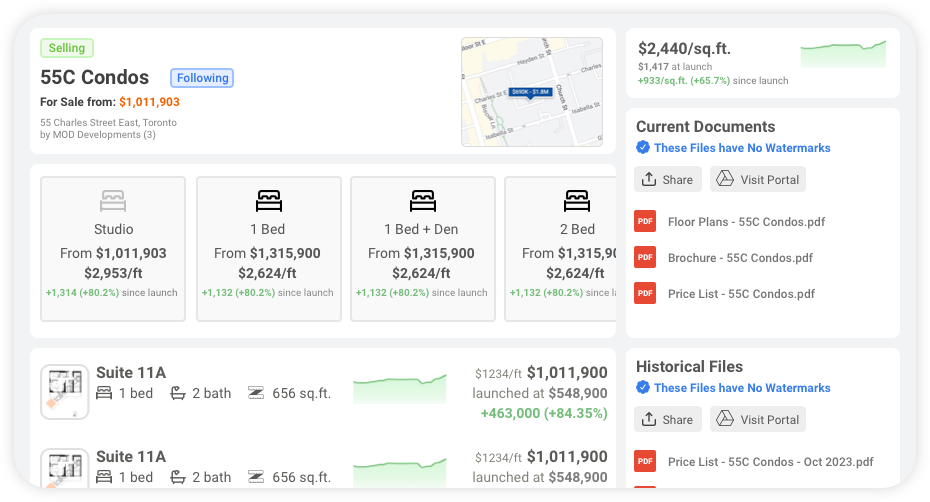Select the 2 Bed unit type card

(x=559, y=249)
